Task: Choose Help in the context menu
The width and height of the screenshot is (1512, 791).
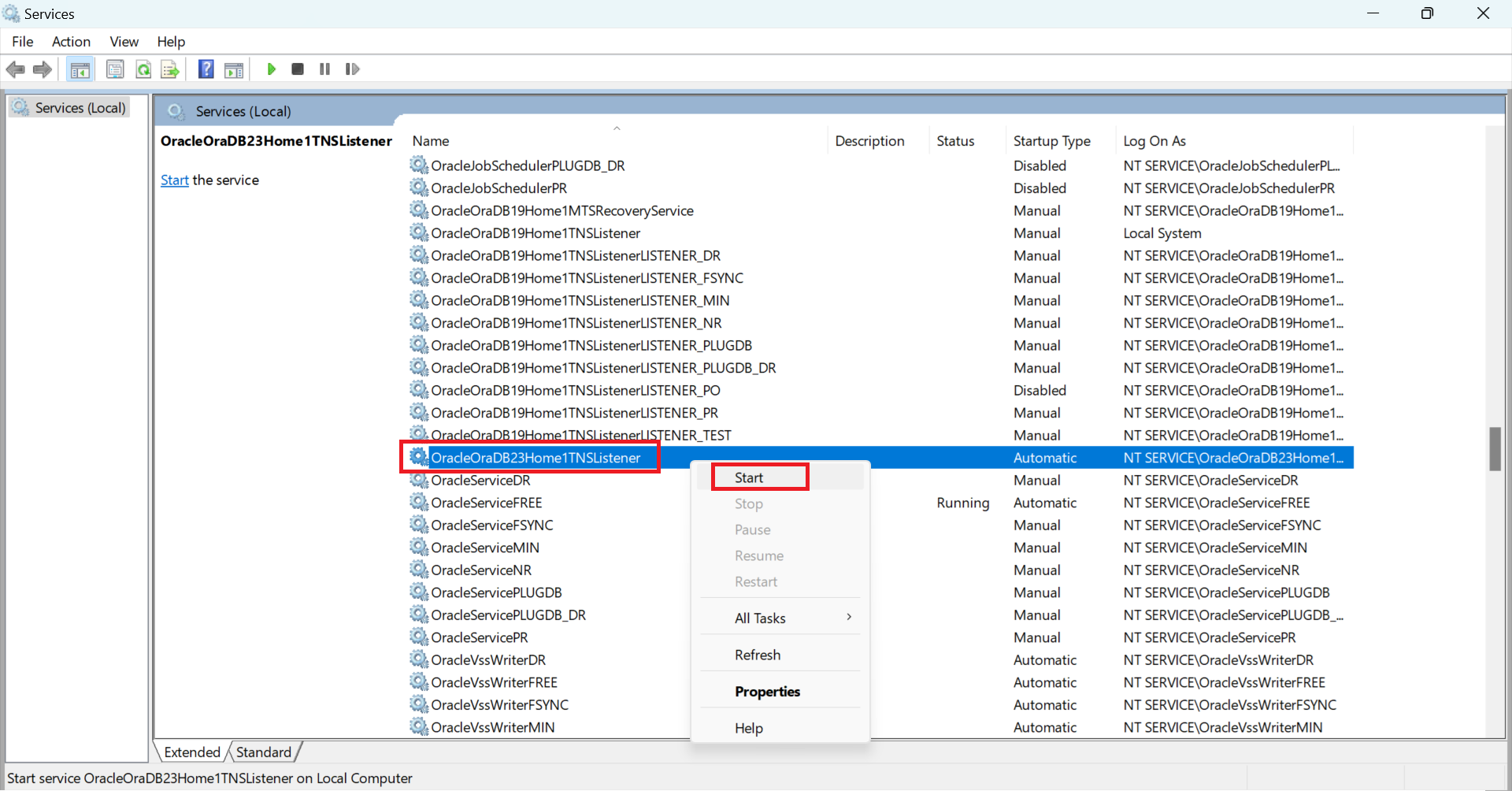Action: point(780,728)
